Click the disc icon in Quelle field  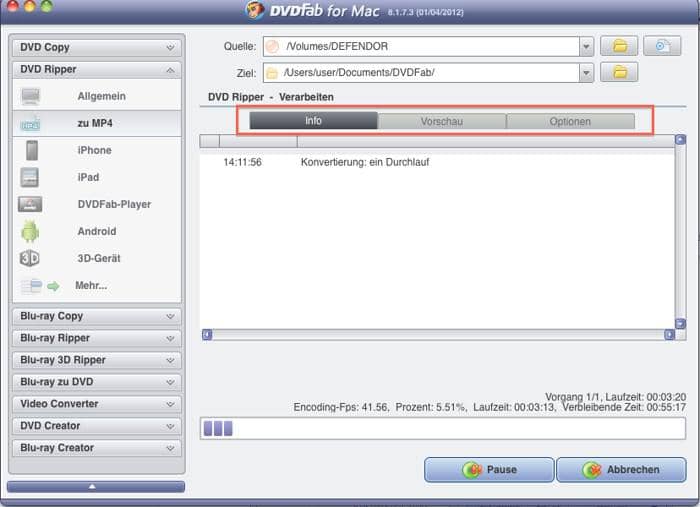tap(272, 46)
